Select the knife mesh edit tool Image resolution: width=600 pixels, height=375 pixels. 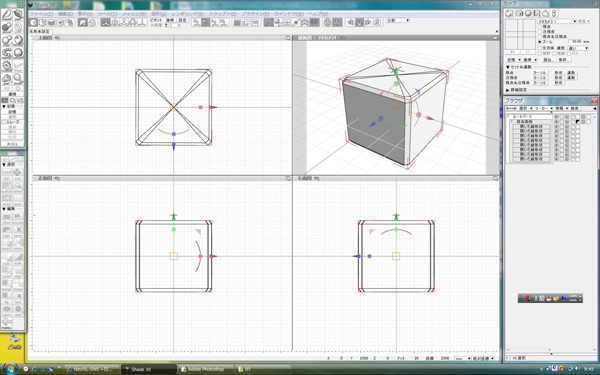pyautogui.click(x=18, y=258)
